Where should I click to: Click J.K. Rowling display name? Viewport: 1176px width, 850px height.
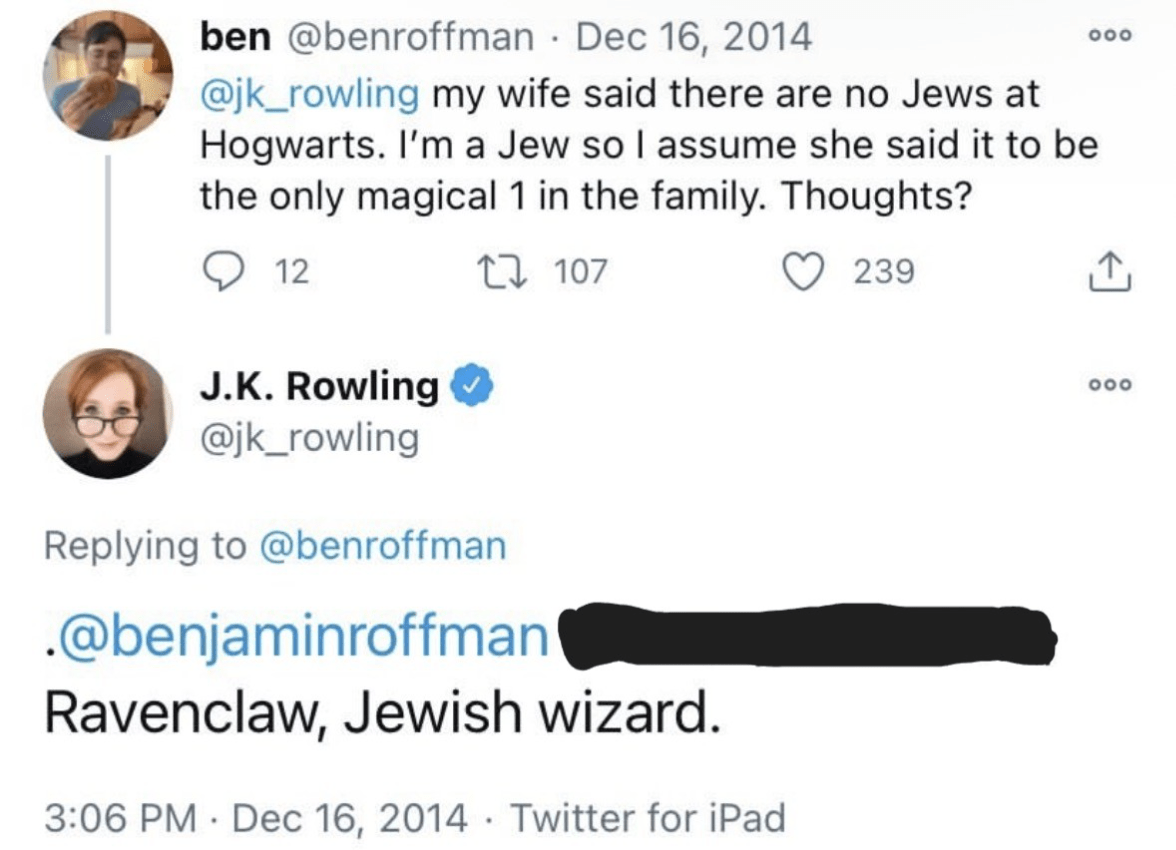coord(319,386)
